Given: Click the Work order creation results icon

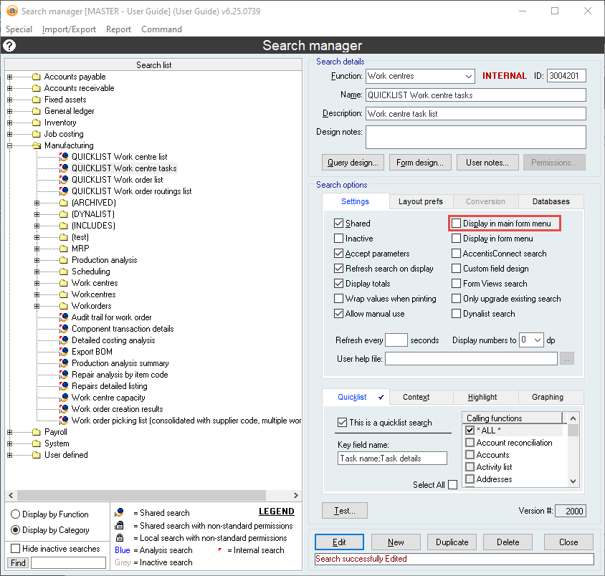Looking at the screenshot, I should pyautogui.click(x=64, y=409).
